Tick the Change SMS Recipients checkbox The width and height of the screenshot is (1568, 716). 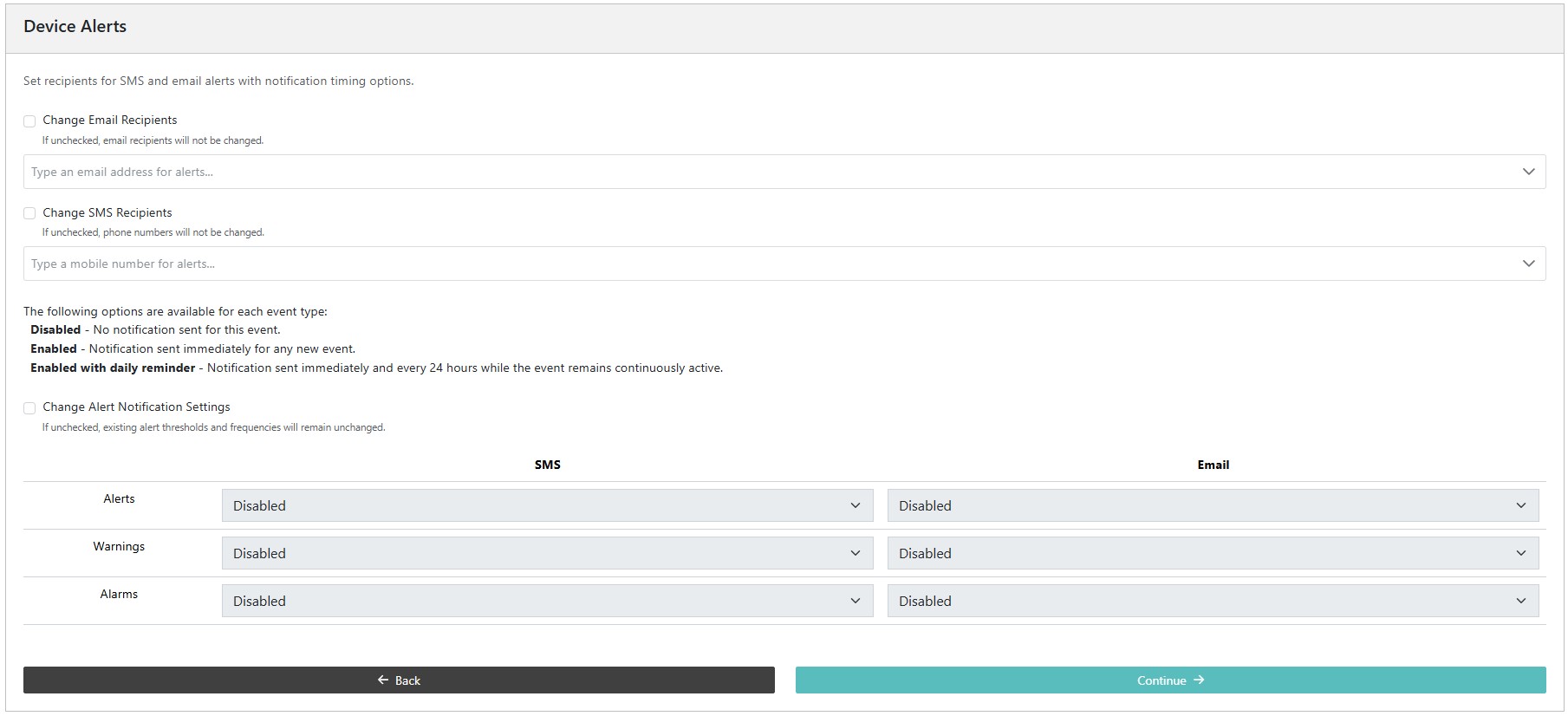(29, 213)
